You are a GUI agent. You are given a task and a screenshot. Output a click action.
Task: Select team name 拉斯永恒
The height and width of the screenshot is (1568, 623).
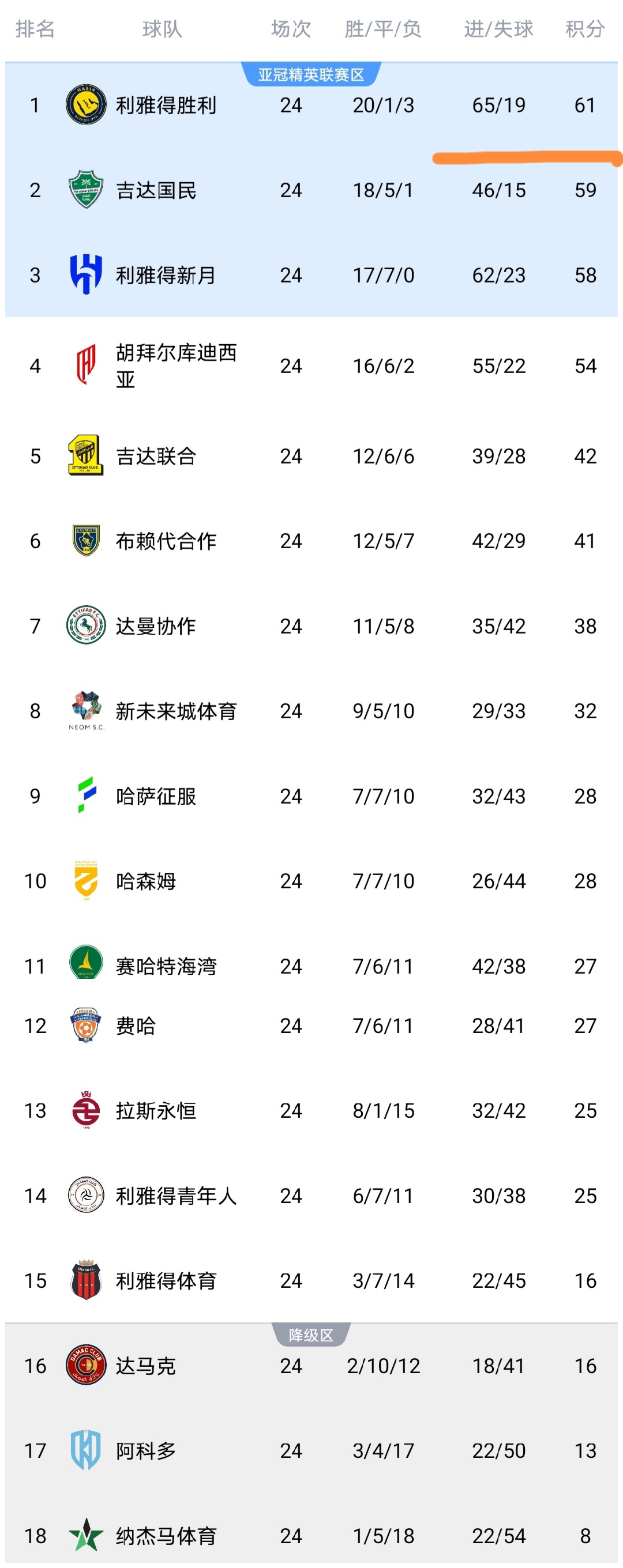(156, 1110)
